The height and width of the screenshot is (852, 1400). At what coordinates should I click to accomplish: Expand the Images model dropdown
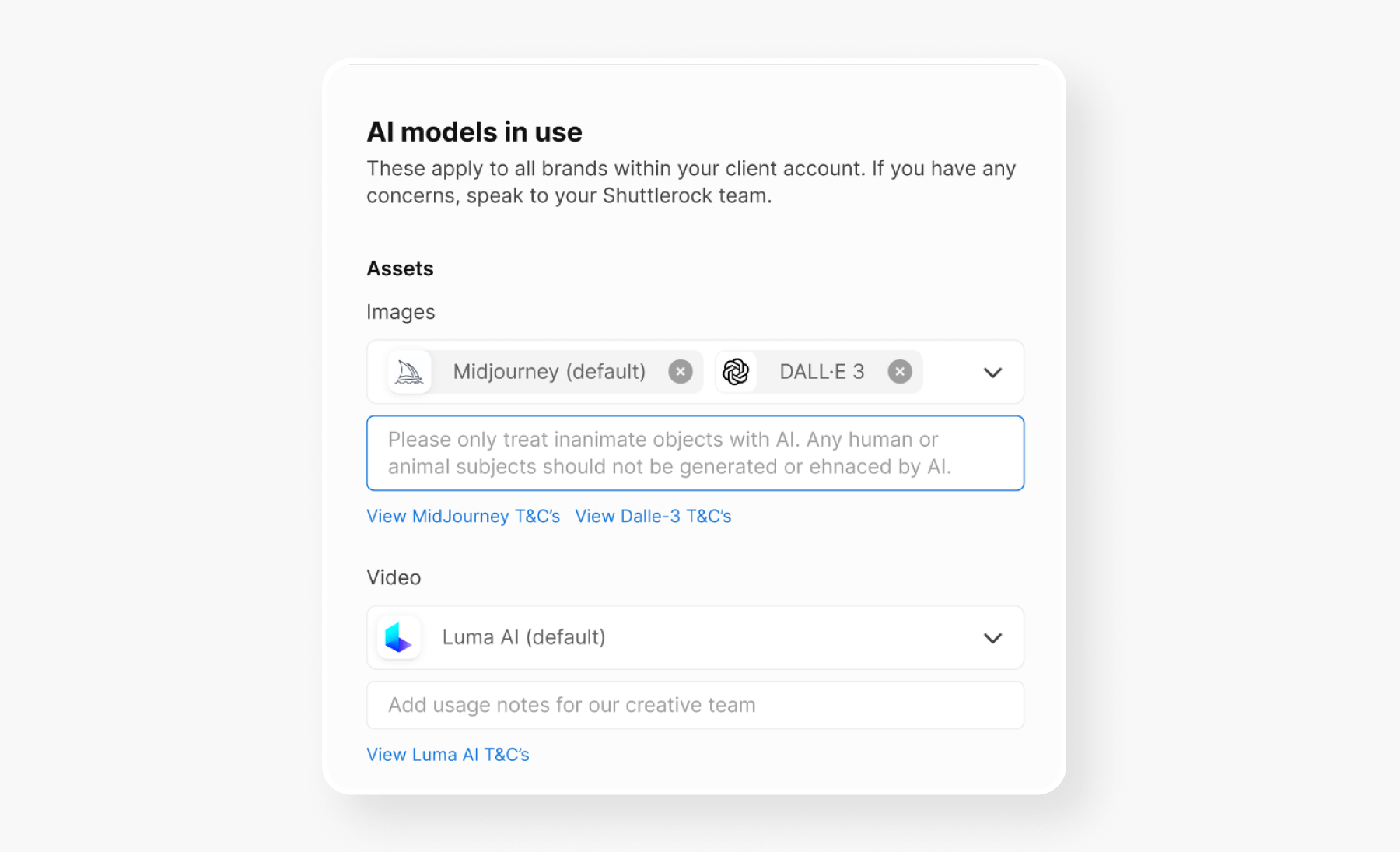tap(992, 373)
